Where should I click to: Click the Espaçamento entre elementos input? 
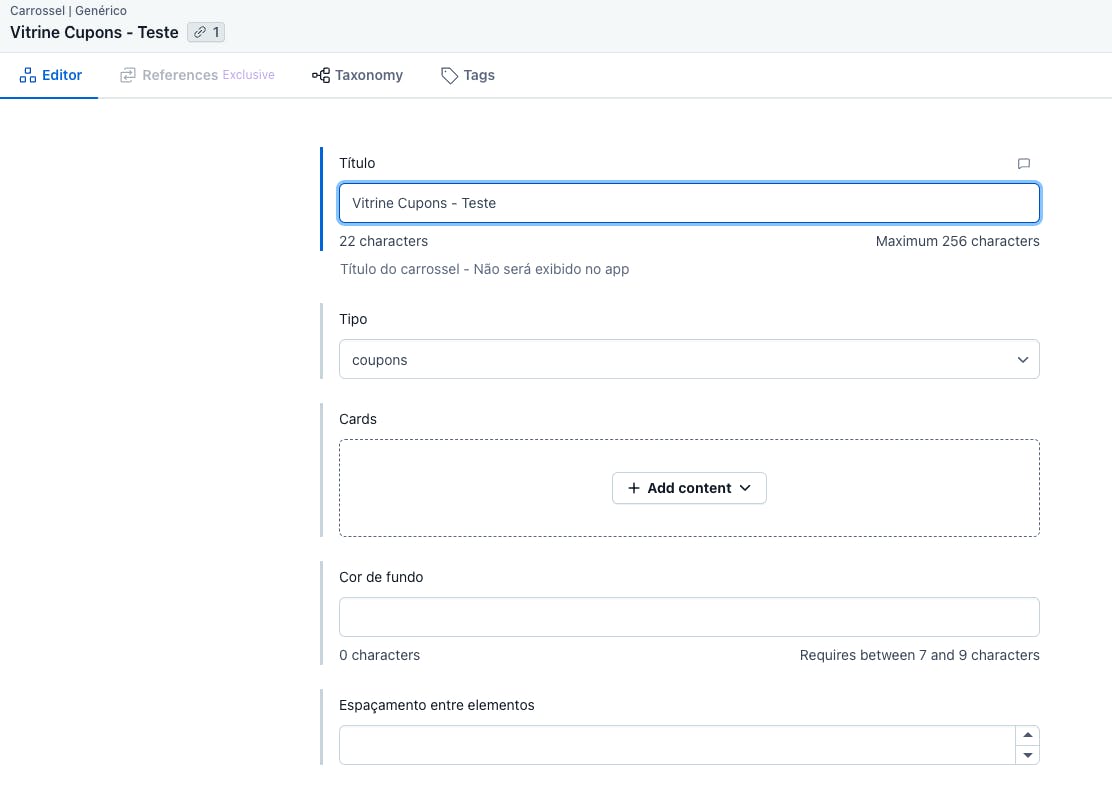click(676, 745)
